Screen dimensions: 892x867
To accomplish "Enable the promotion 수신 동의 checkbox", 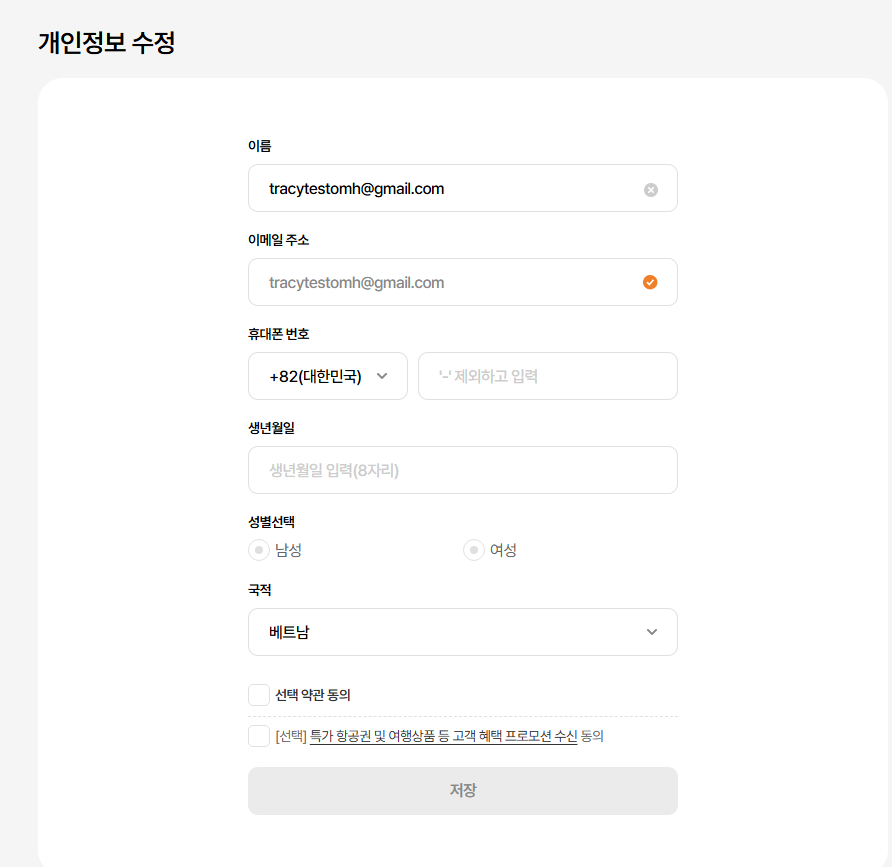I will coord(259,737).
